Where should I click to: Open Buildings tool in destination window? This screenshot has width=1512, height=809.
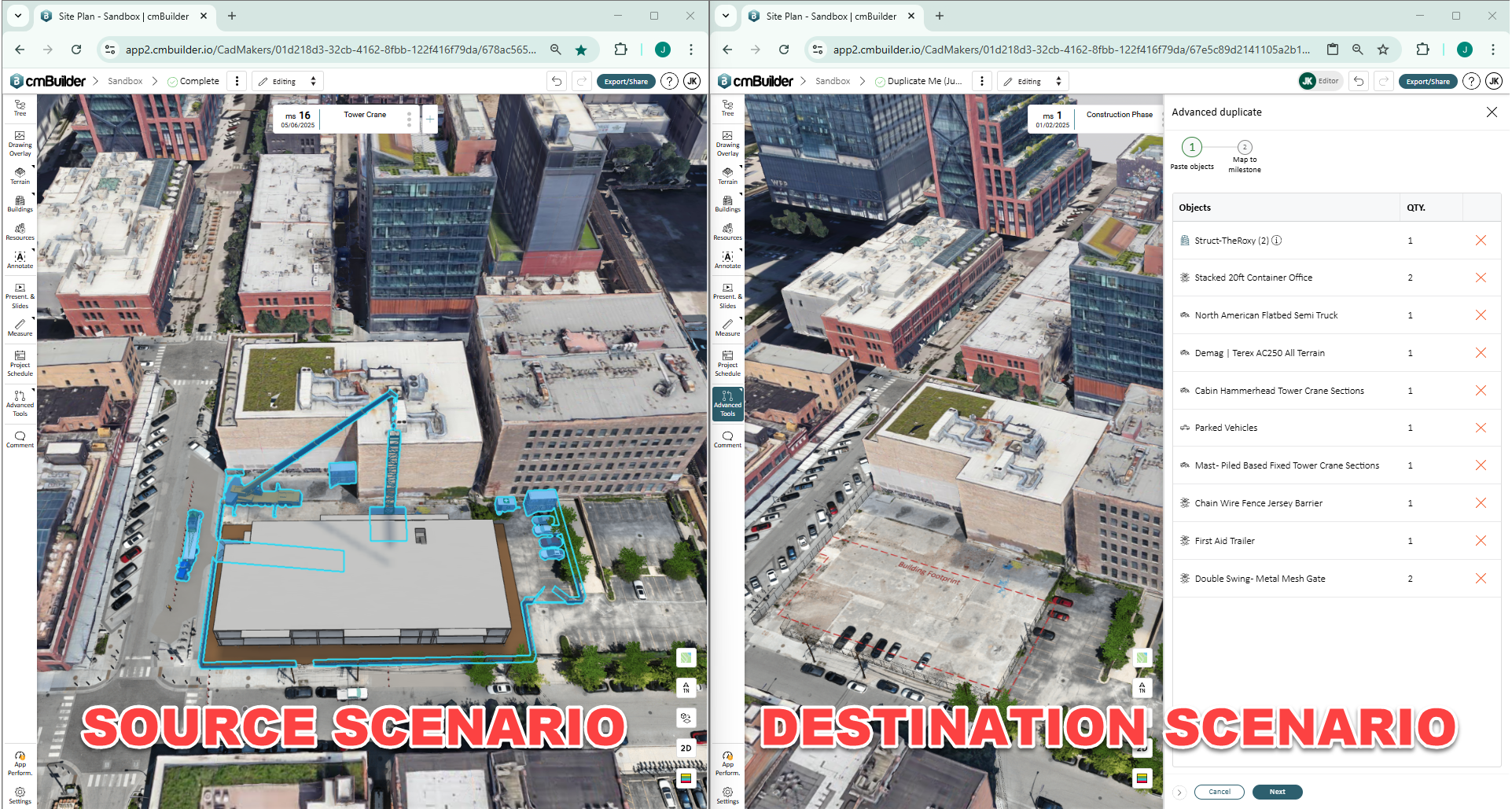(x=727, y=204)
